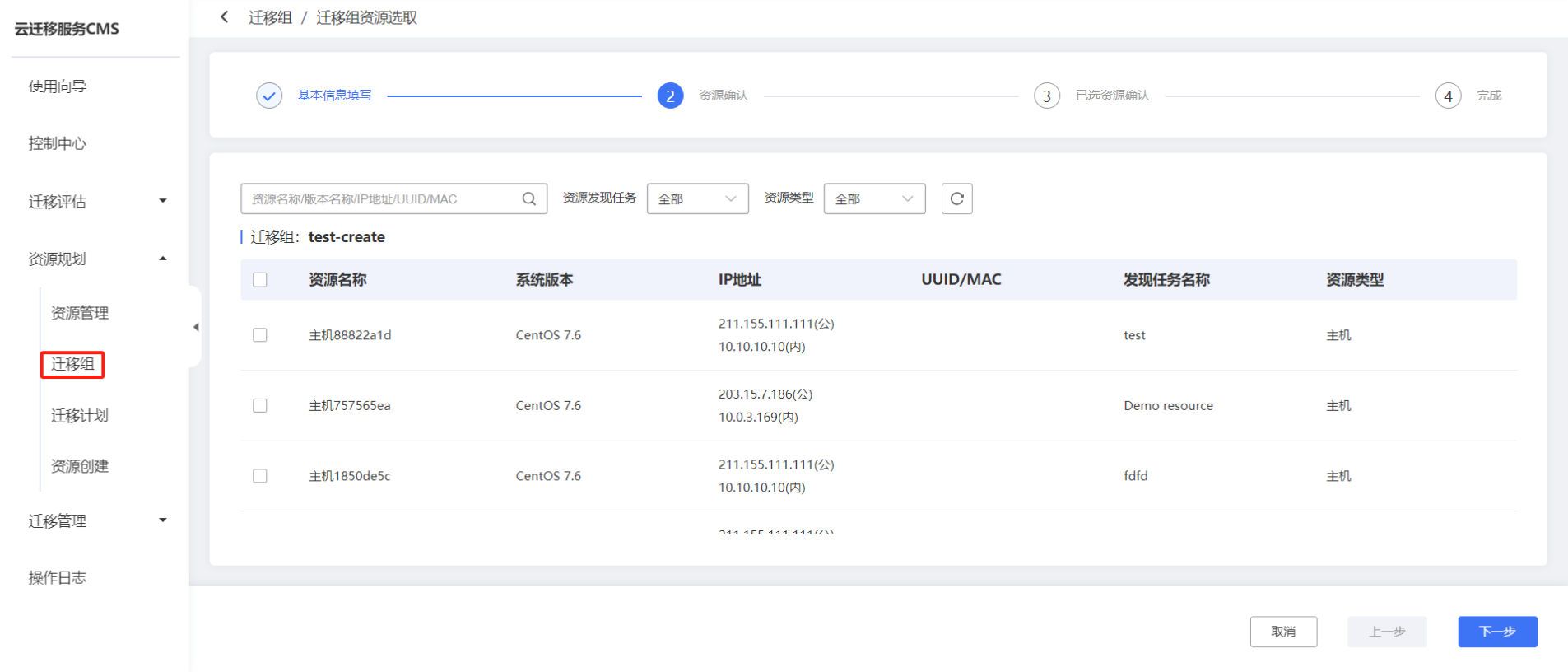Click the task name Demo resource
Image resolution: width=1568 pixels, height=672 pixels.
[x=1168, y=405]
